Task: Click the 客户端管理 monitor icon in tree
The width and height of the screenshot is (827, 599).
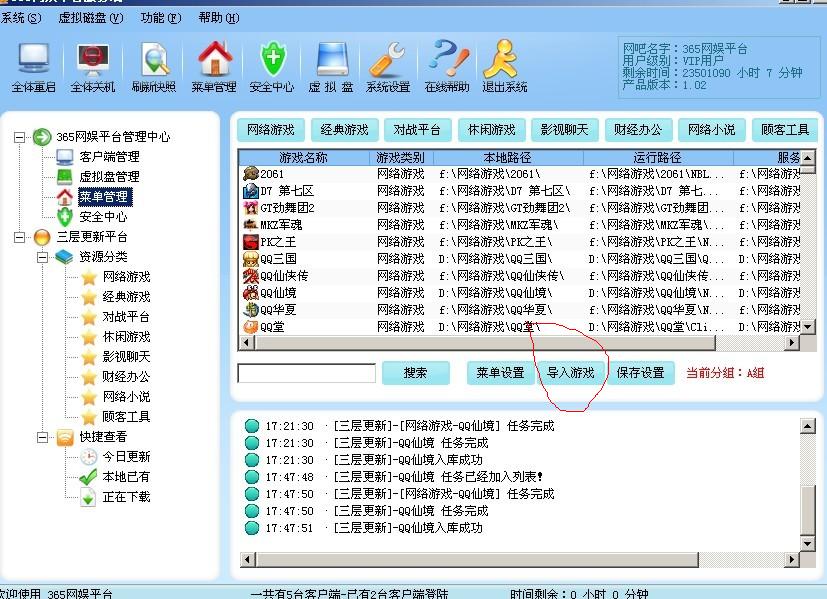Action: 65,157
